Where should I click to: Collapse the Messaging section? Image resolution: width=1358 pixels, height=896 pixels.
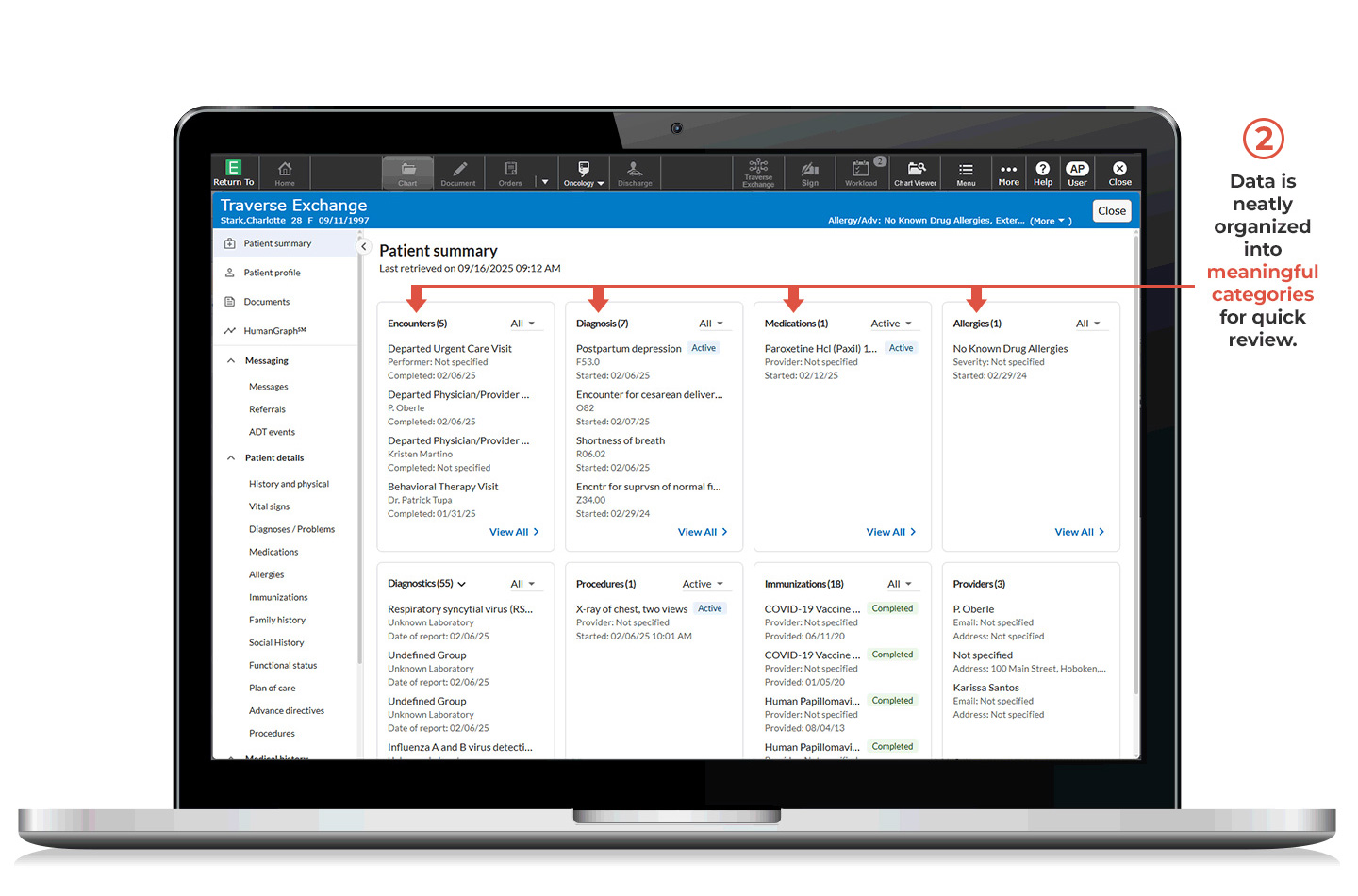point(231,359)
